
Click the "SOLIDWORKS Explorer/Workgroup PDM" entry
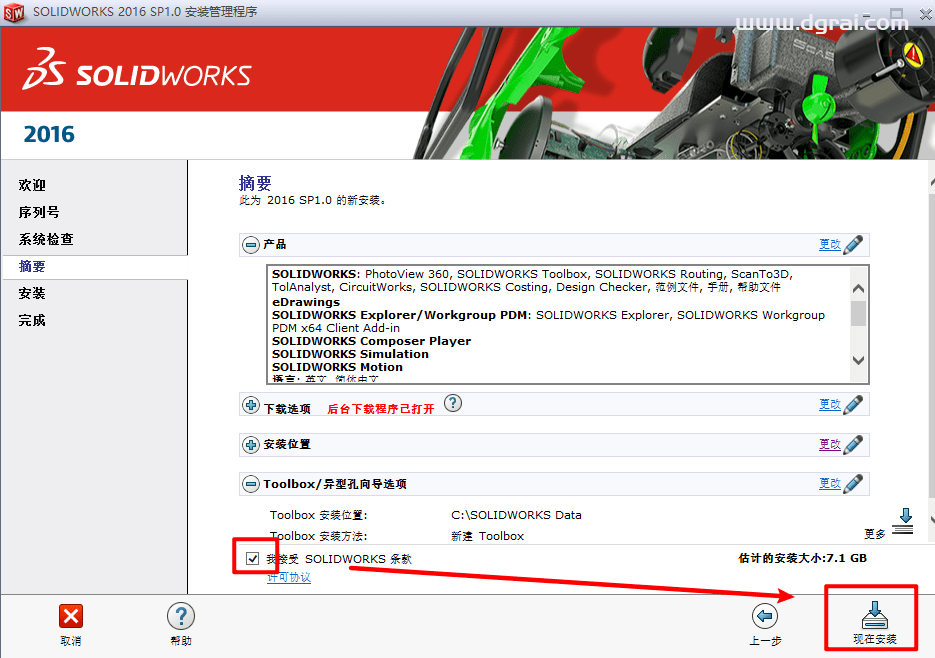[x=401, y=315]
